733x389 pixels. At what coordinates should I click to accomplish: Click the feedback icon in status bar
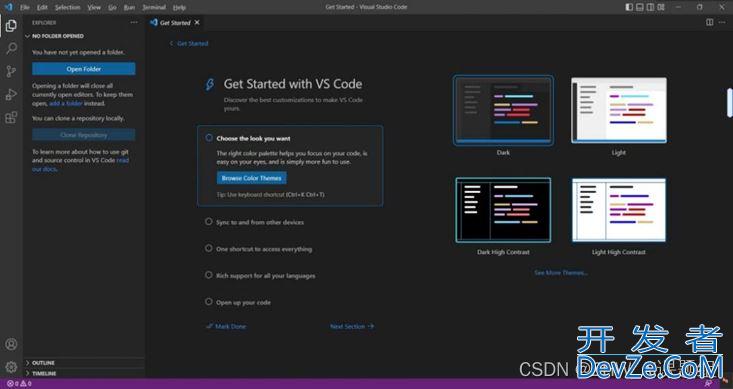[x=709, y=383]
